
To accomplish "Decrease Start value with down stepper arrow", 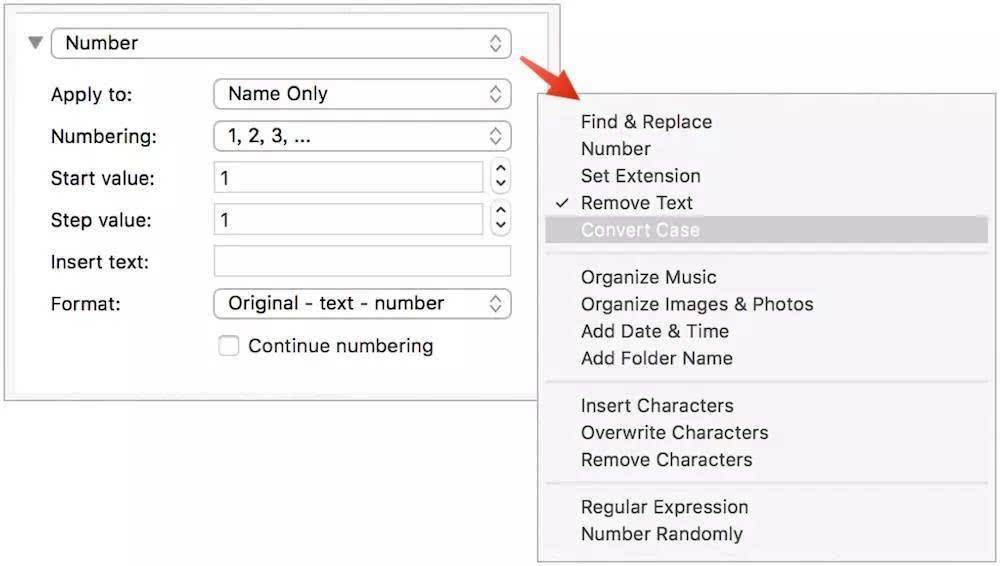I will click(501, 184).
